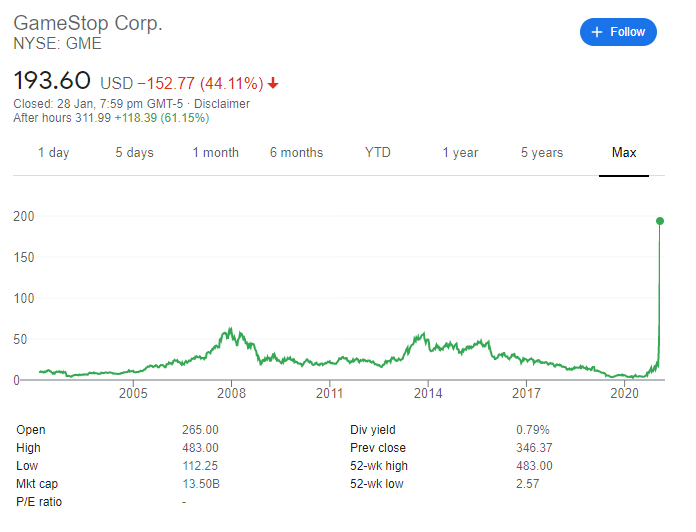Click the 2020 label on chart axis
This screenshot has width=696, height=532.
[x=624, y=395]
